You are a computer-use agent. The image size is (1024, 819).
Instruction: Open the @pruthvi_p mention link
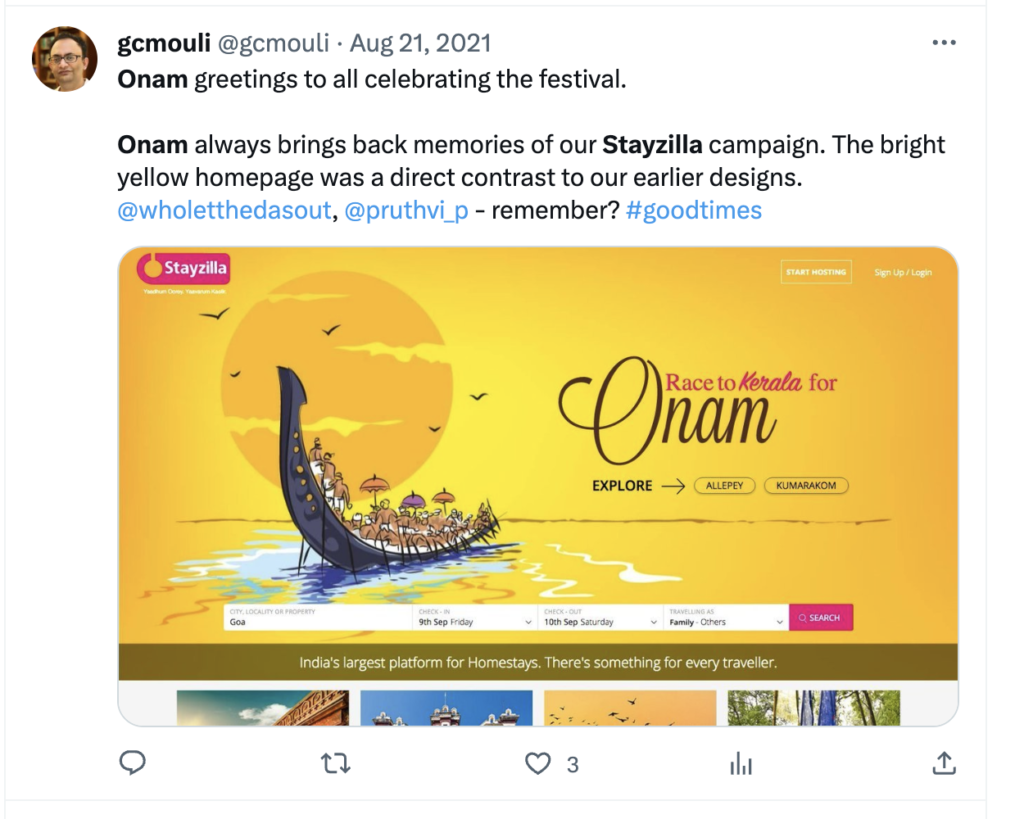coord(406,211)
